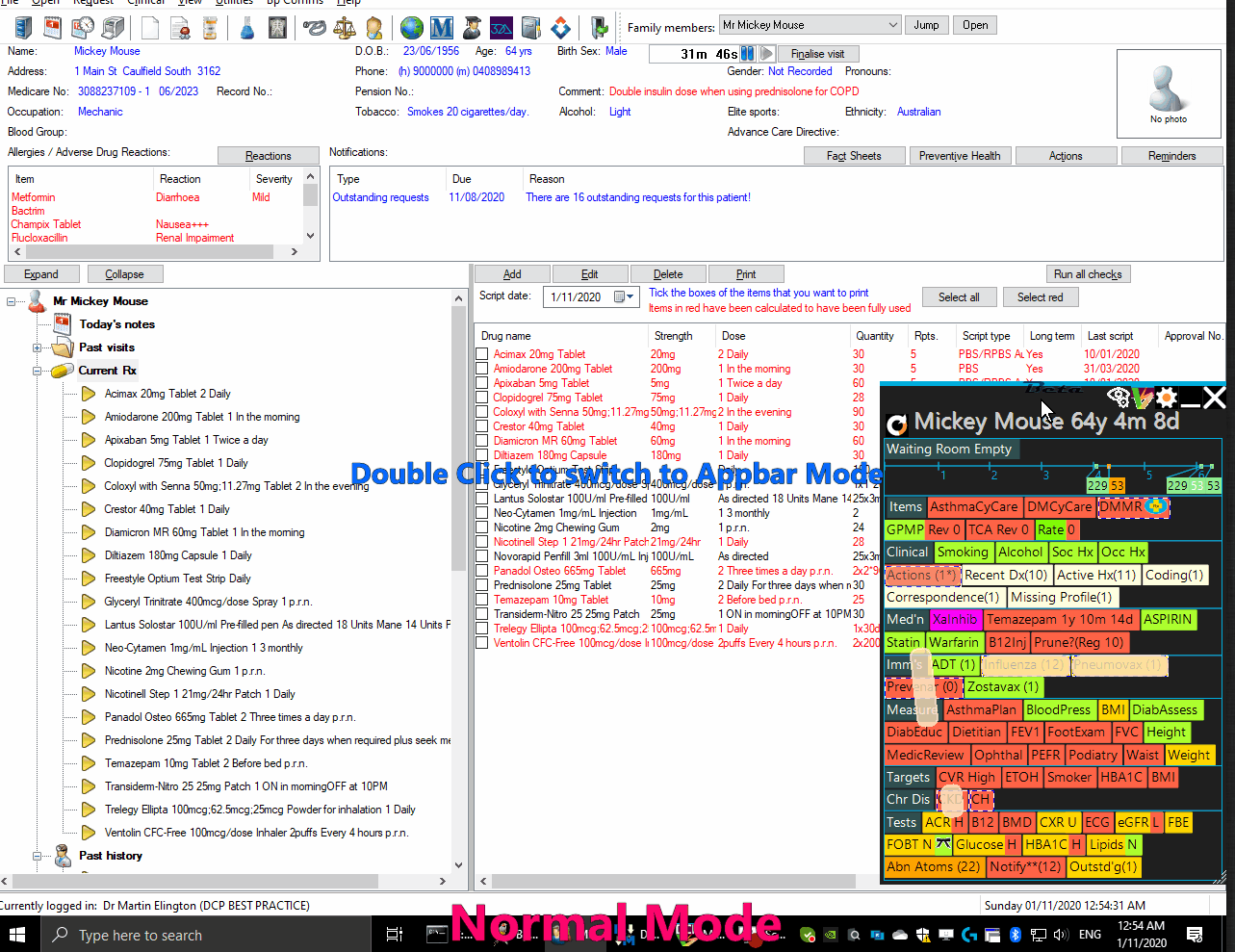
Task: Check the Prednisolone 25mg Tablet box
Action: (481, 585)
